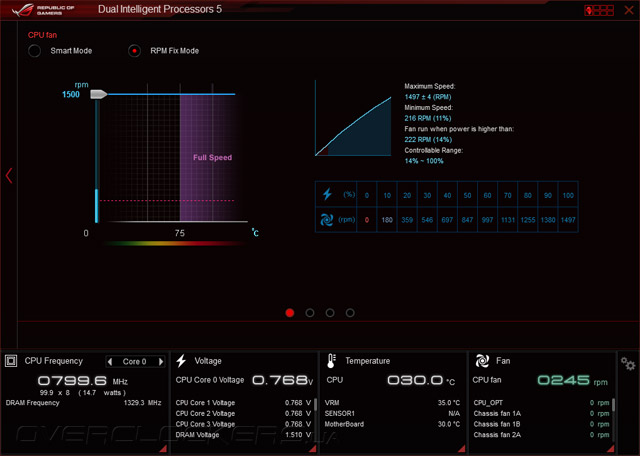Click the 50 percent table cell
This screenshot has height=456, width=640.
[467, 195]
